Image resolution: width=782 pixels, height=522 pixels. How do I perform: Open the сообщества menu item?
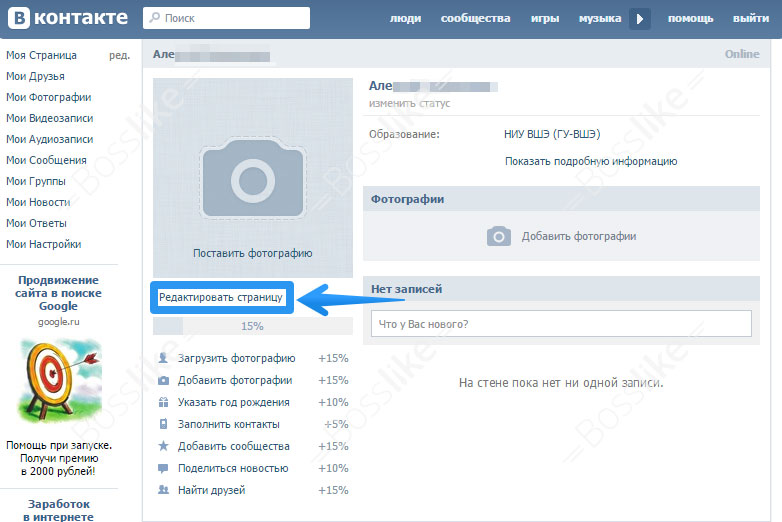click(x=475, y=18)
